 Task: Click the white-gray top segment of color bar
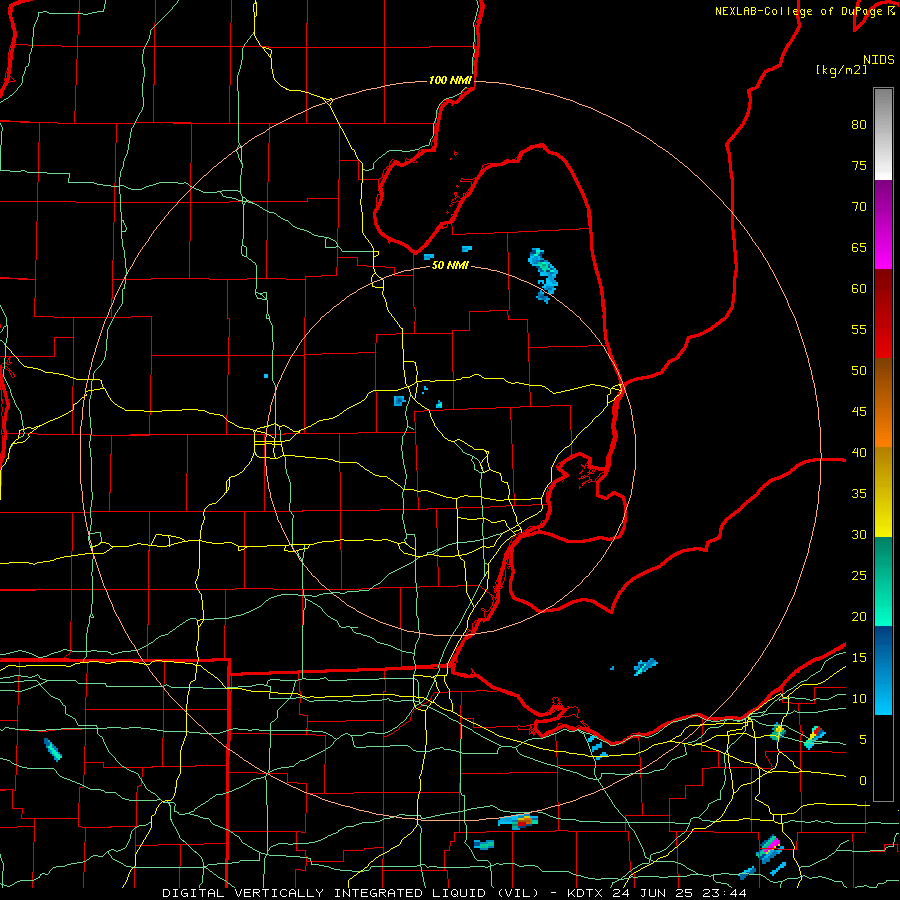tap(883, 134)
